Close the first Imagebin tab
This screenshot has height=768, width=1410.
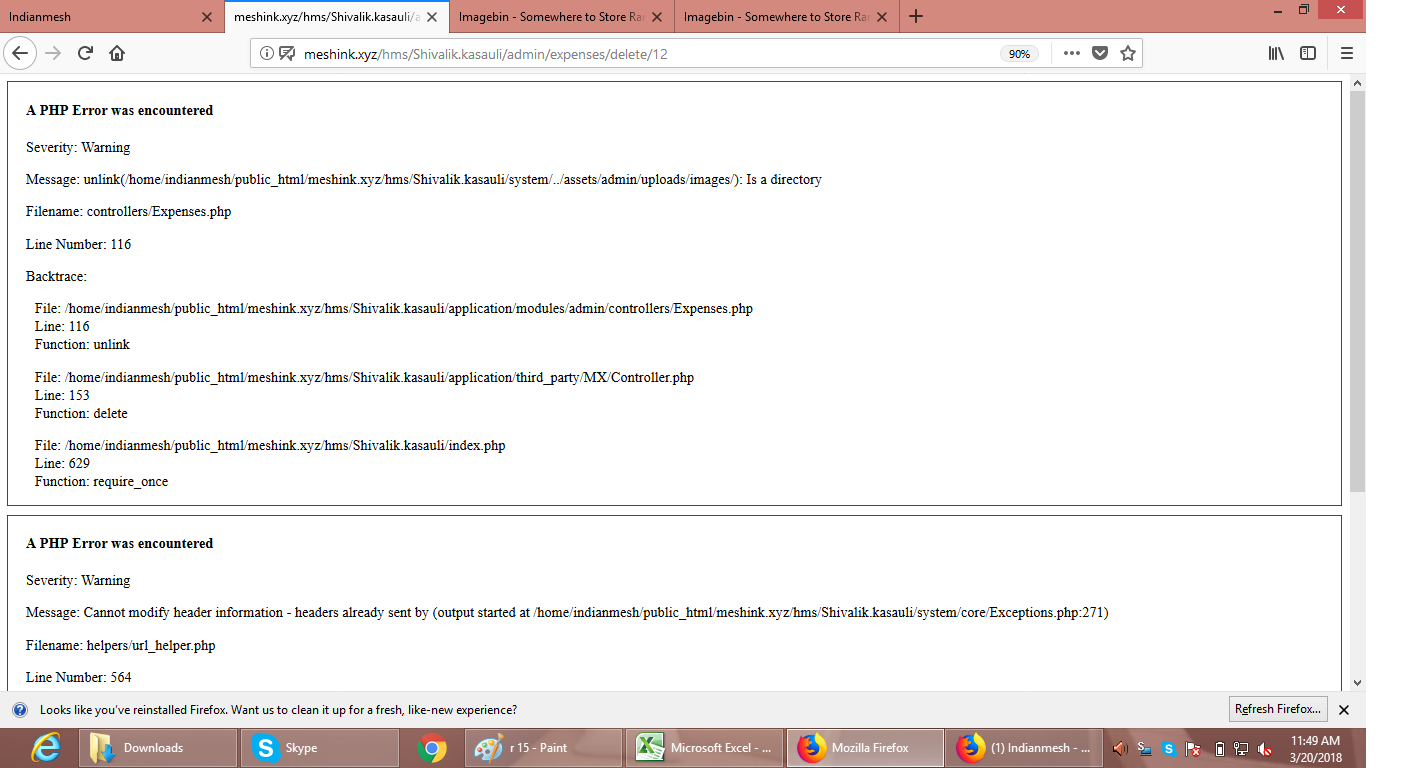(x=656, y=17)
